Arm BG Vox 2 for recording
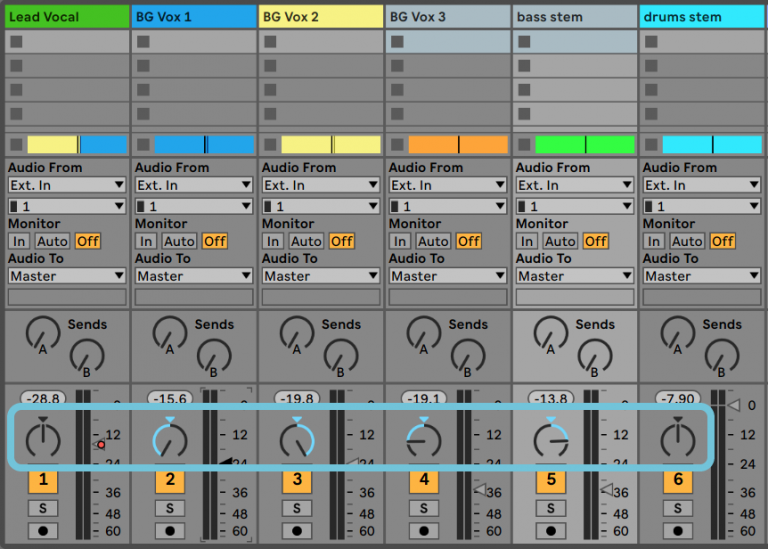The image size is (768, 549). pyautogui.click(x=297, y=531)
